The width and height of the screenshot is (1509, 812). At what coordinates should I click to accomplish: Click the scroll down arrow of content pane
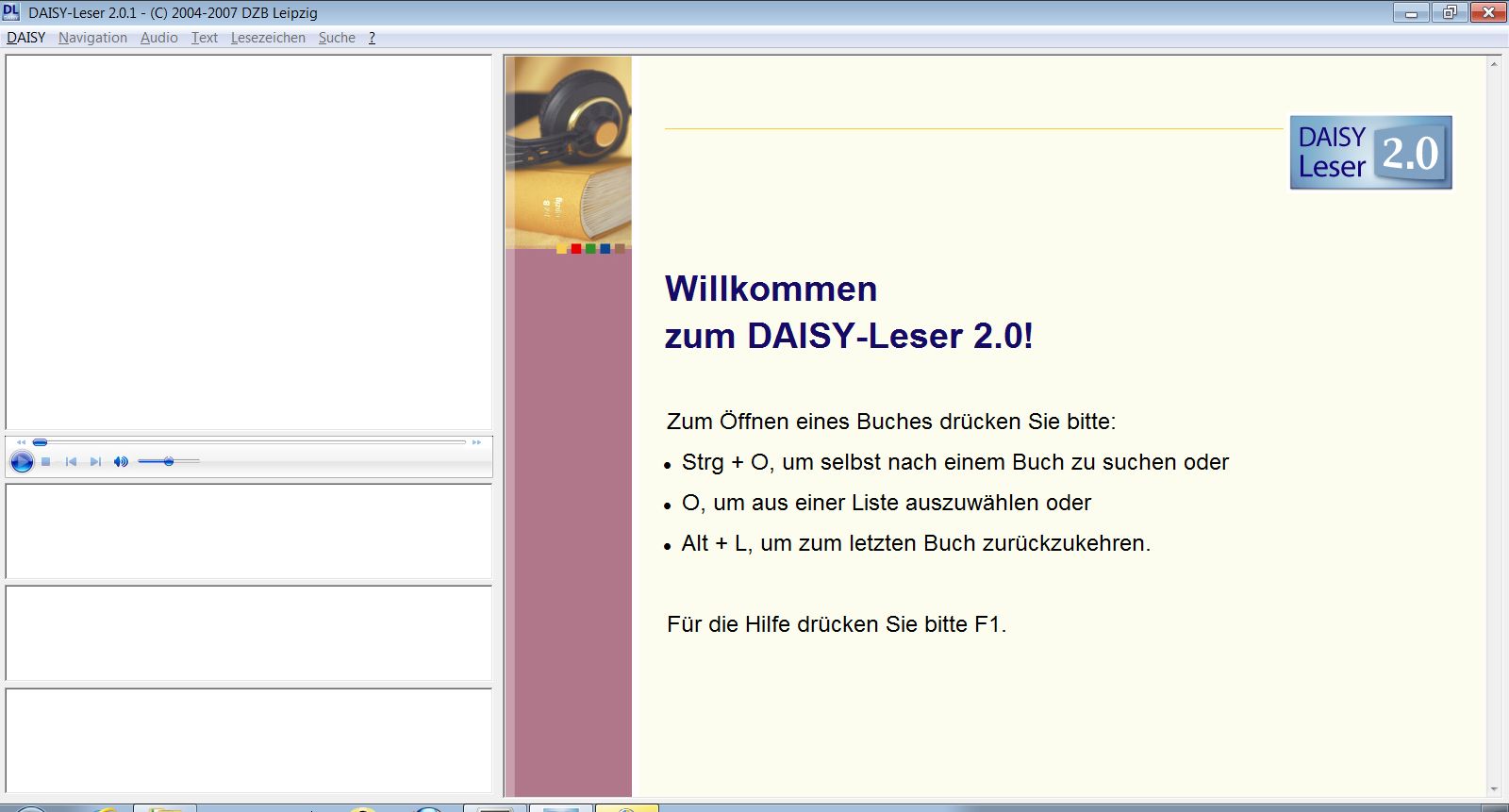click(x=1494, y=789)
